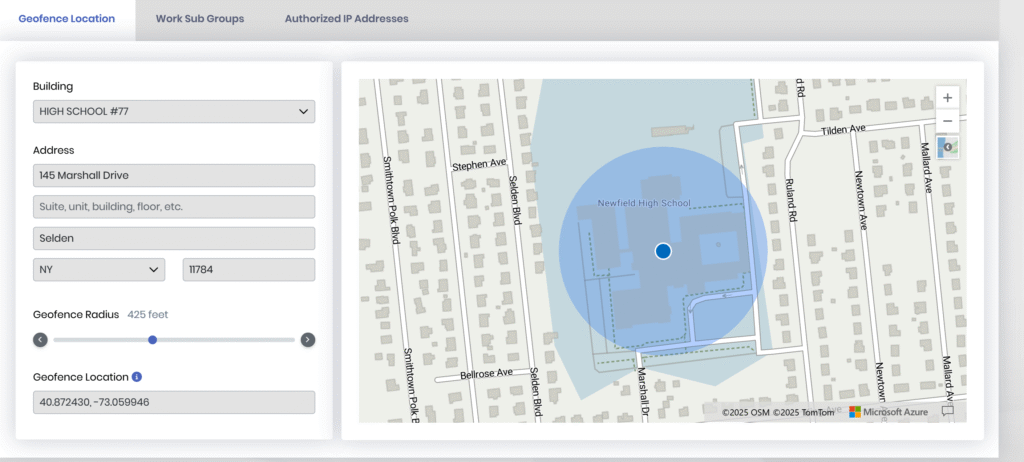Increase the radius with the right arrow
Image resolution: width=1024 pixels, height=462 pixels.
point(308,340)
